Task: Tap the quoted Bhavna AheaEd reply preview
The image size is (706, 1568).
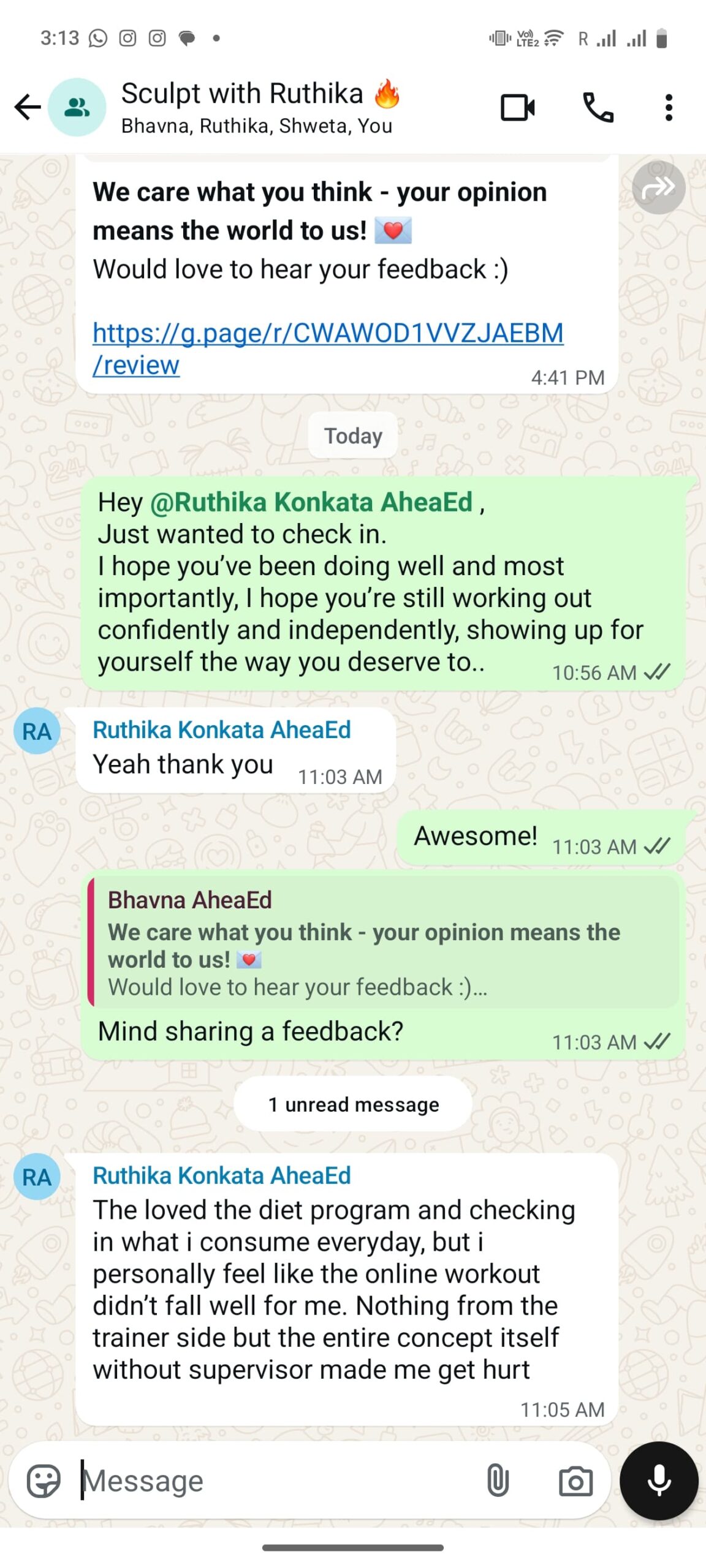Action: point(384,942)
